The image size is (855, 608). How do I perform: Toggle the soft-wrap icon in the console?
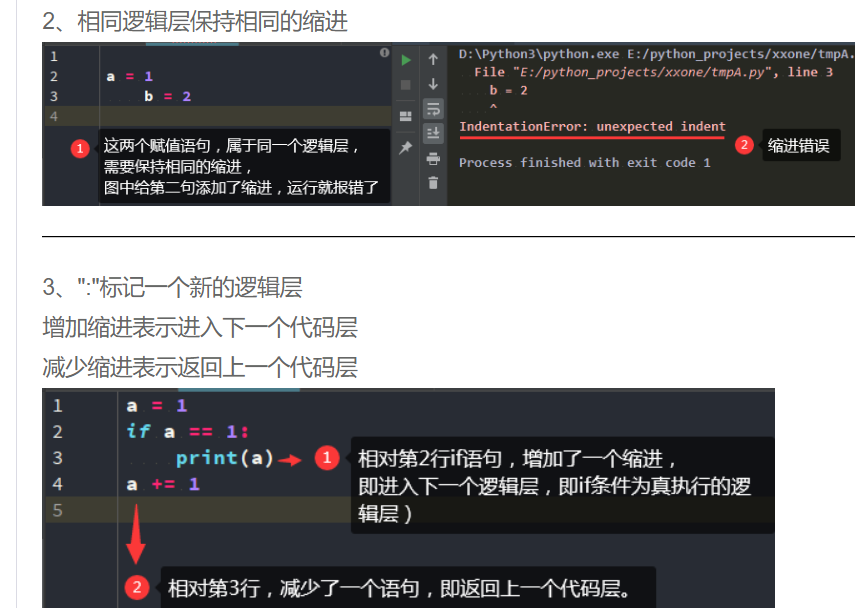coord(433,109)
